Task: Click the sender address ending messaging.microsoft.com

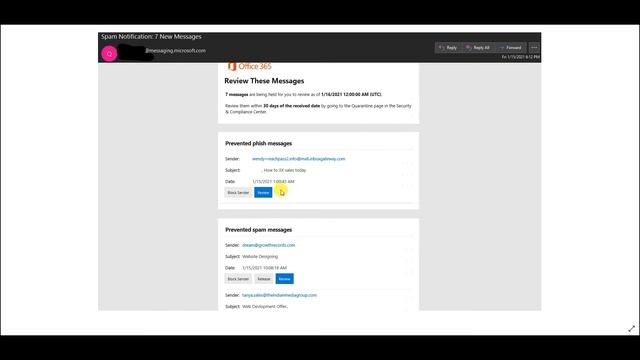Action: (176, 51)
